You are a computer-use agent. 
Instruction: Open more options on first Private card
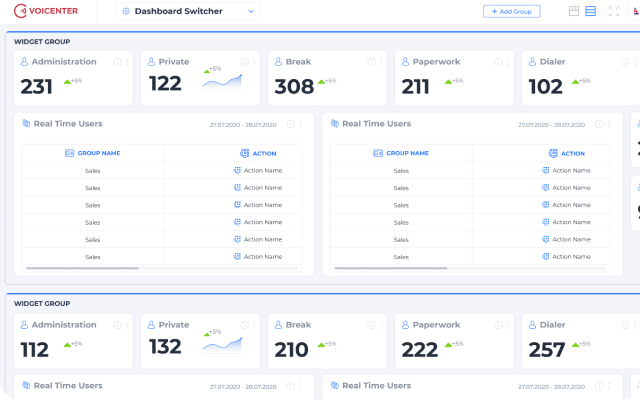[x=254, y=62]
